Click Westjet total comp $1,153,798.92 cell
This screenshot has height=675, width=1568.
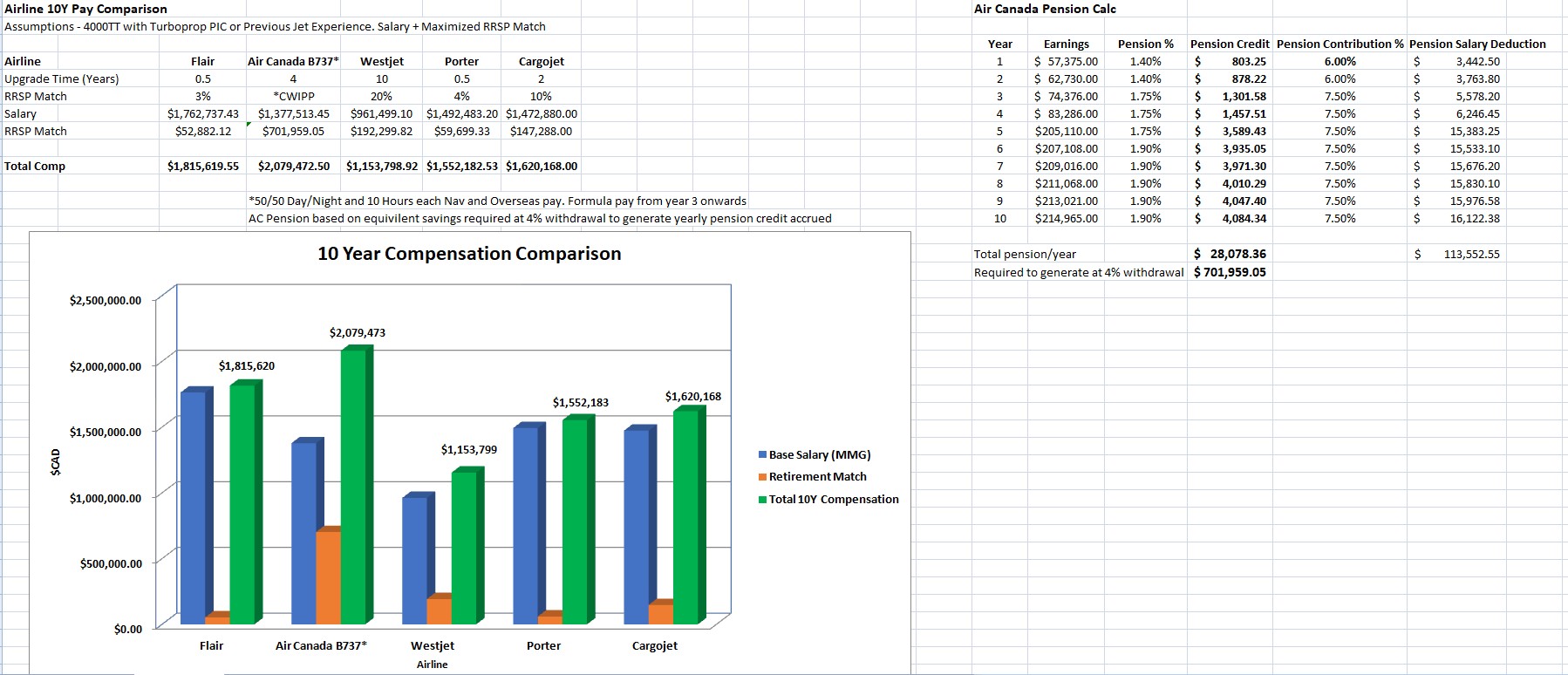tap(381, 166)
